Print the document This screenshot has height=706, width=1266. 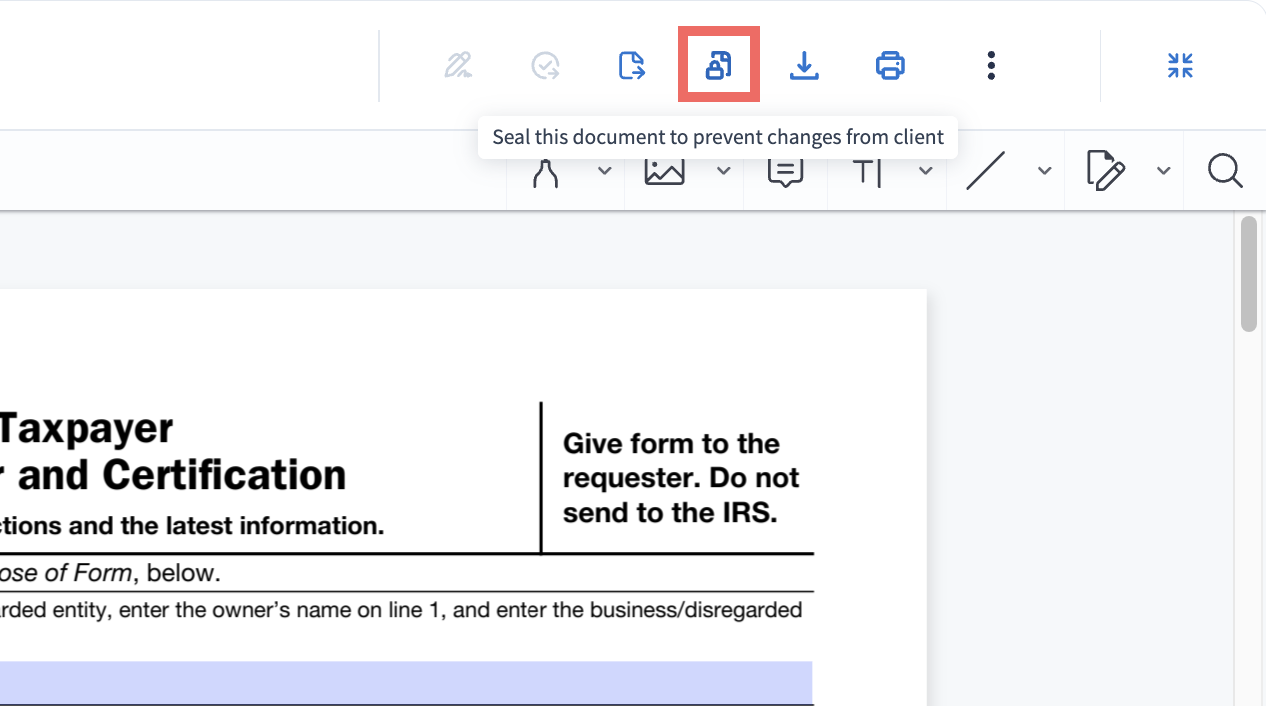(x=890, y=66)
